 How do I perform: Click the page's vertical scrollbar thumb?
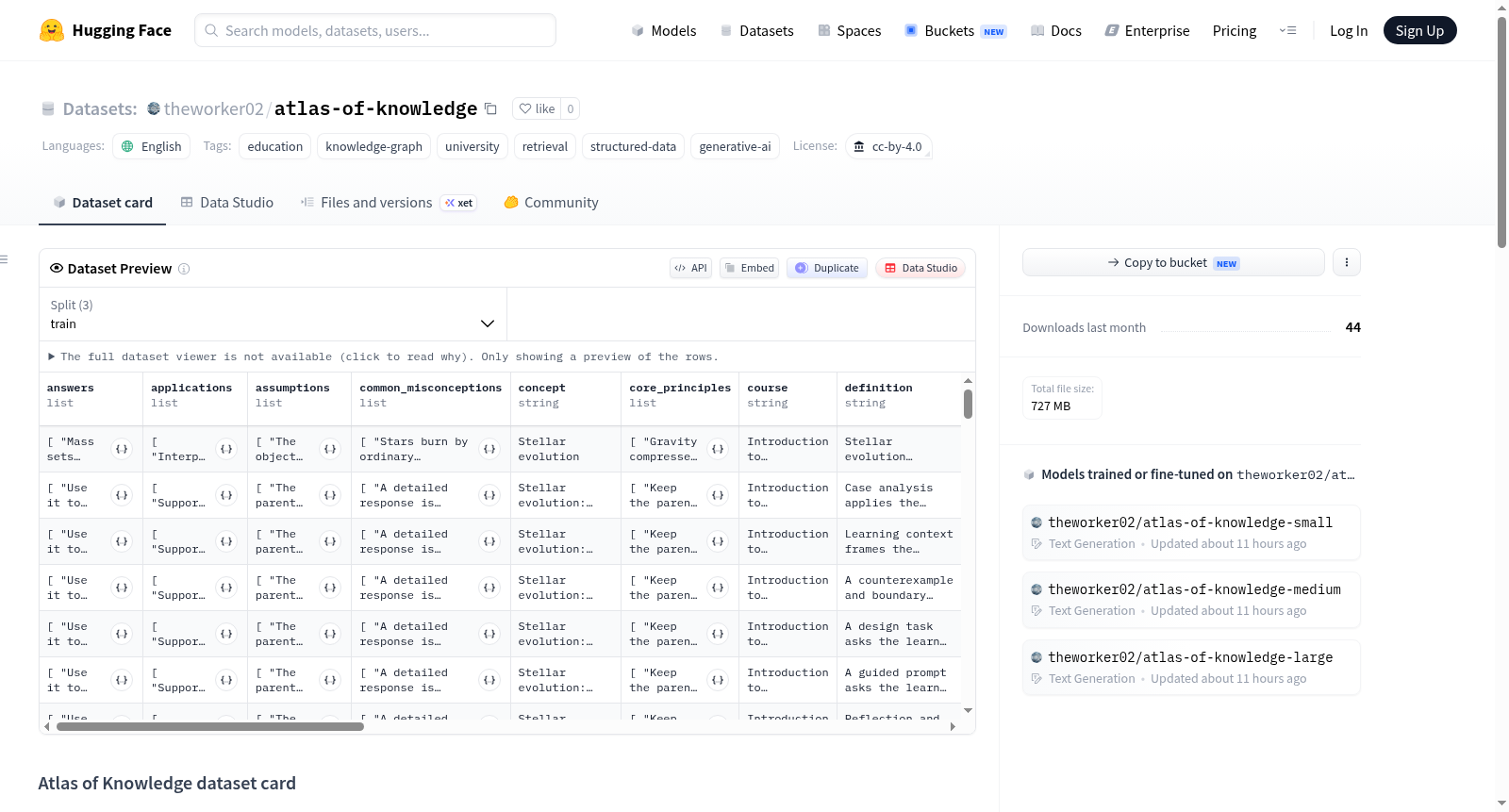[1501, 132]
